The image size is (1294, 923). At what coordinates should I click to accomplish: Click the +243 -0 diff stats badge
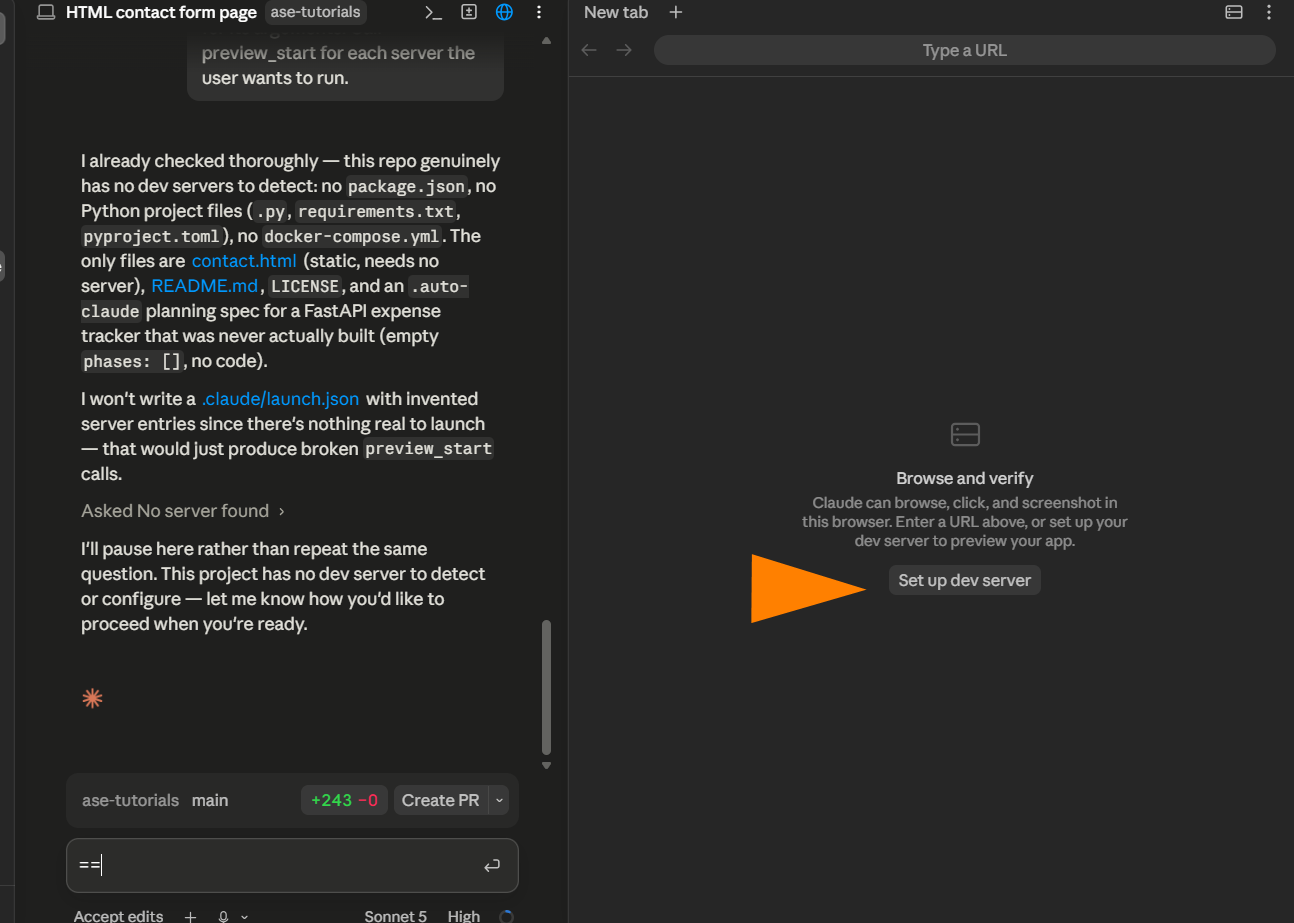click(x=344, y=800)
